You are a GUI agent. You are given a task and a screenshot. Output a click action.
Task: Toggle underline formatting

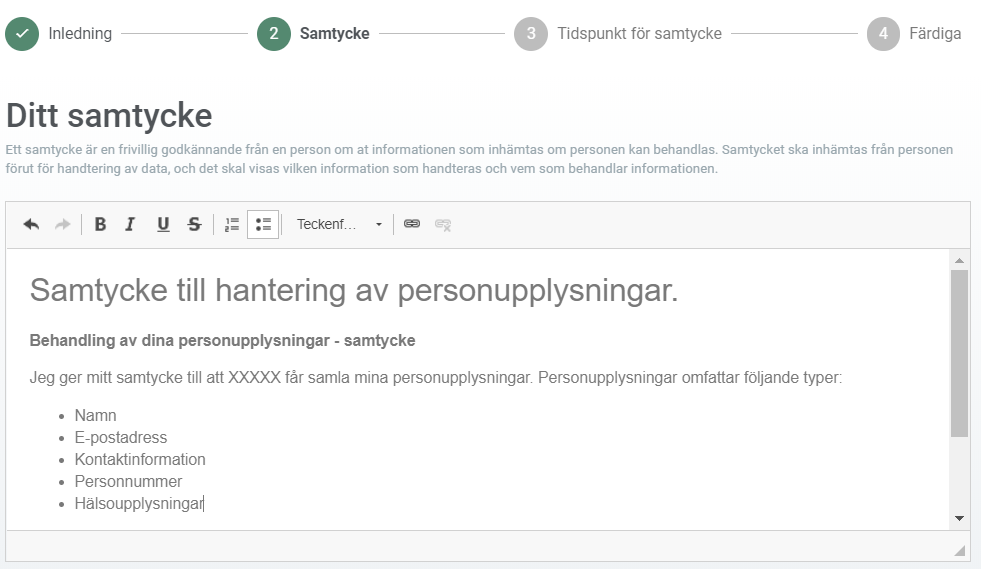[163, 225]
